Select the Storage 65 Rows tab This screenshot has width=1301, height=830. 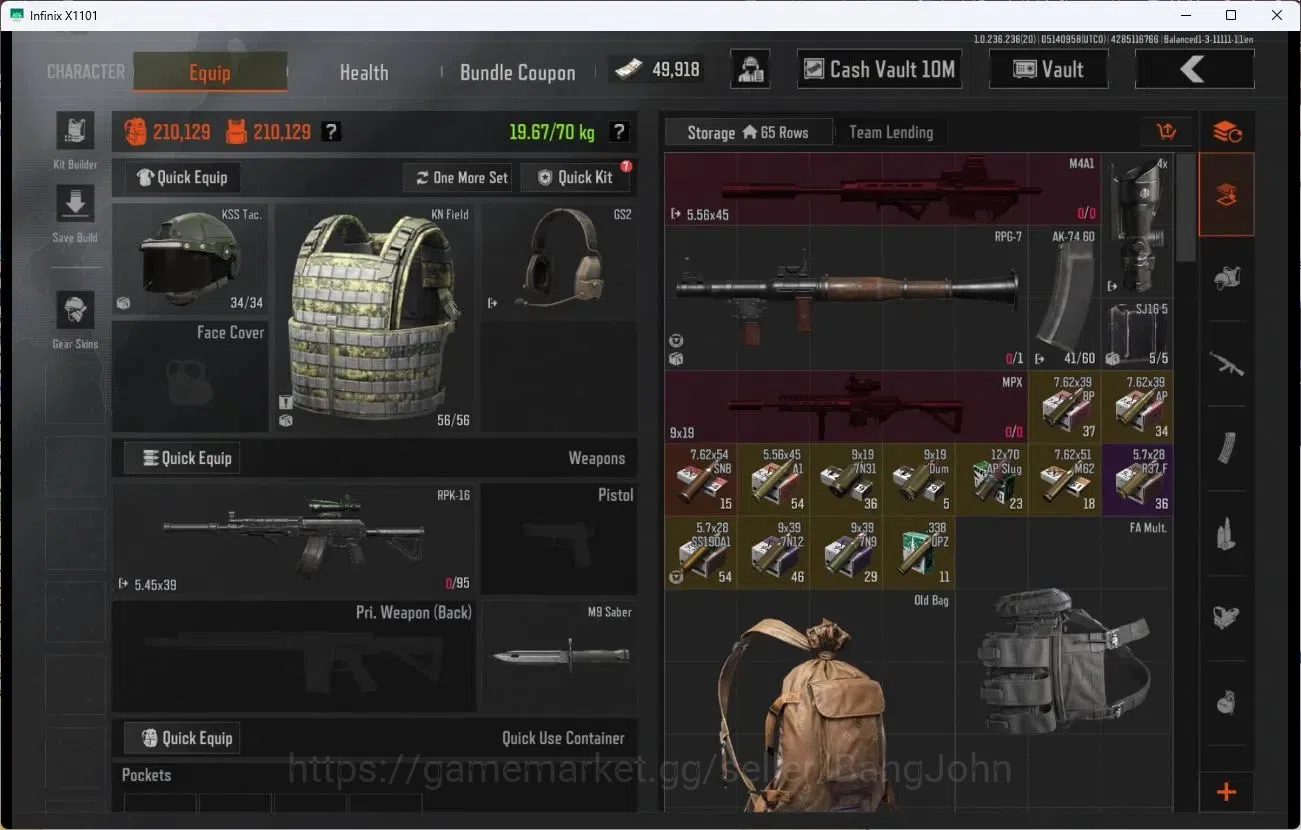[x=749, y=132]
